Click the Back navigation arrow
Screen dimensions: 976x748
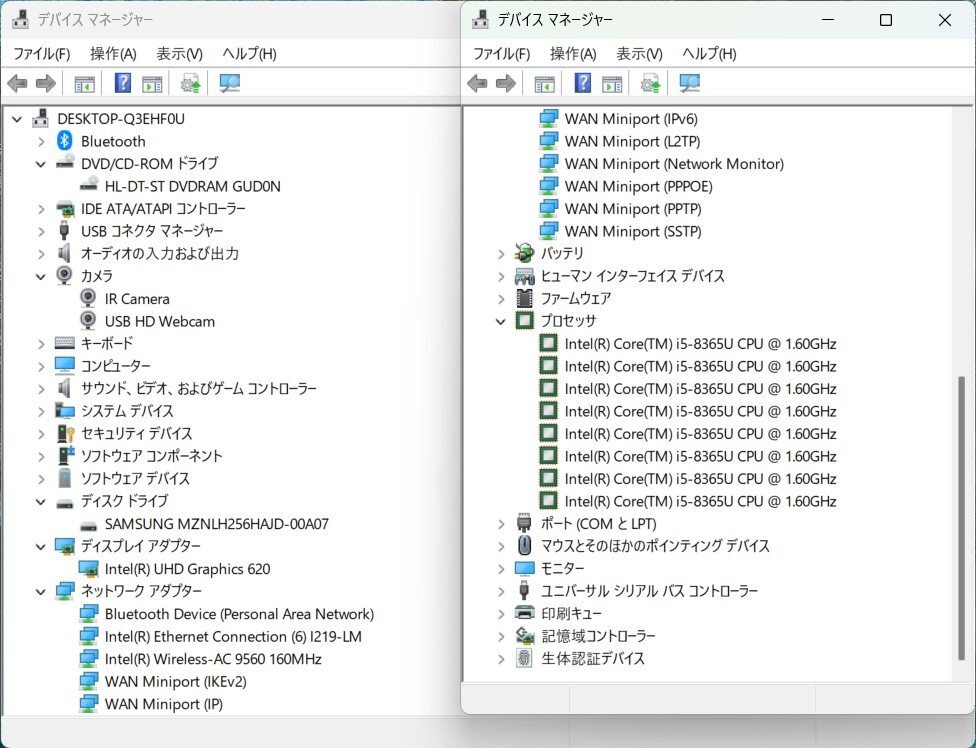(17, 83)
